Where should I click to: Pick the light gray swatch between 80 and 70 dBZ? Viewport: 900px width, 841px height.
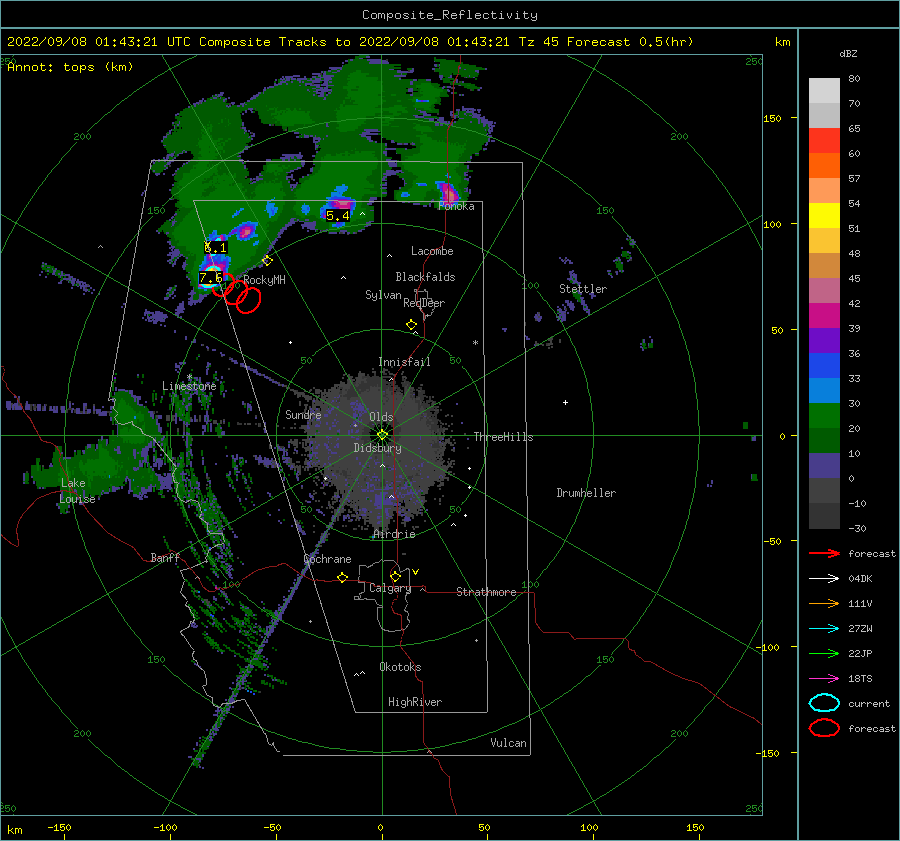pyautogui.click(x=824, y=91)
